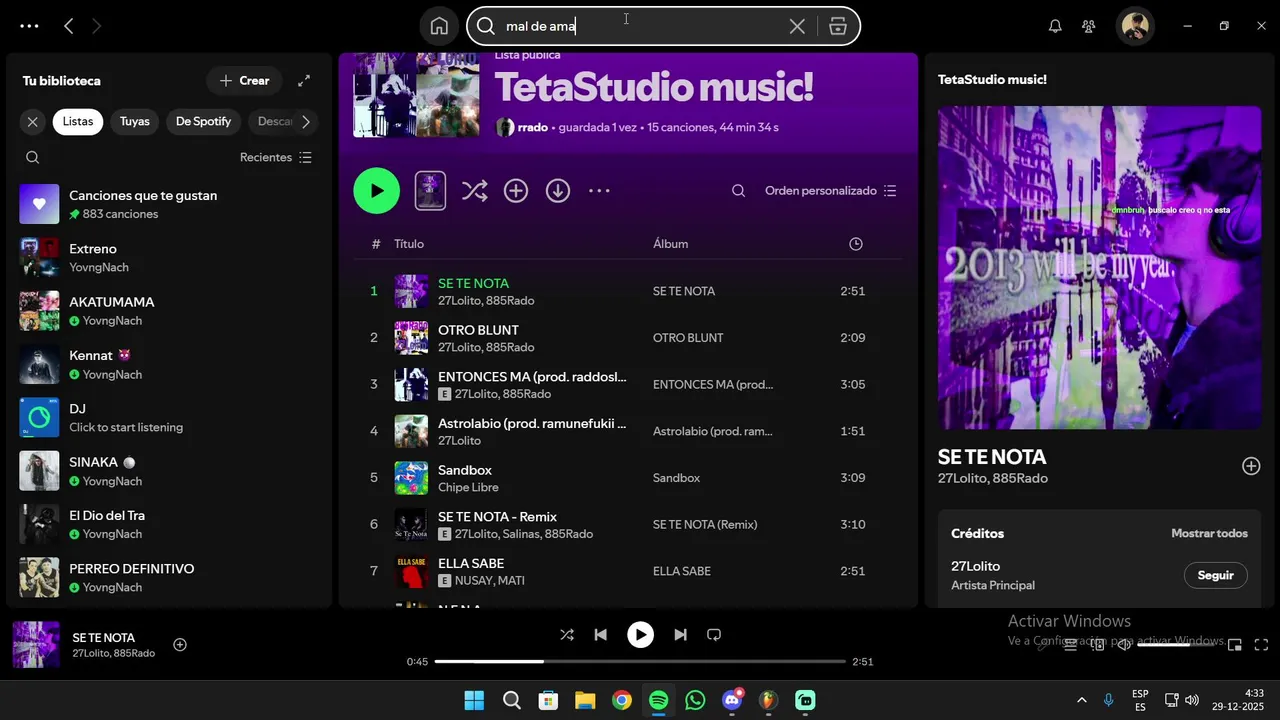This screenshot has width=1280, height=720.
Task: Open Spotify from the Windows taskbar
Action: coord(658,700)
